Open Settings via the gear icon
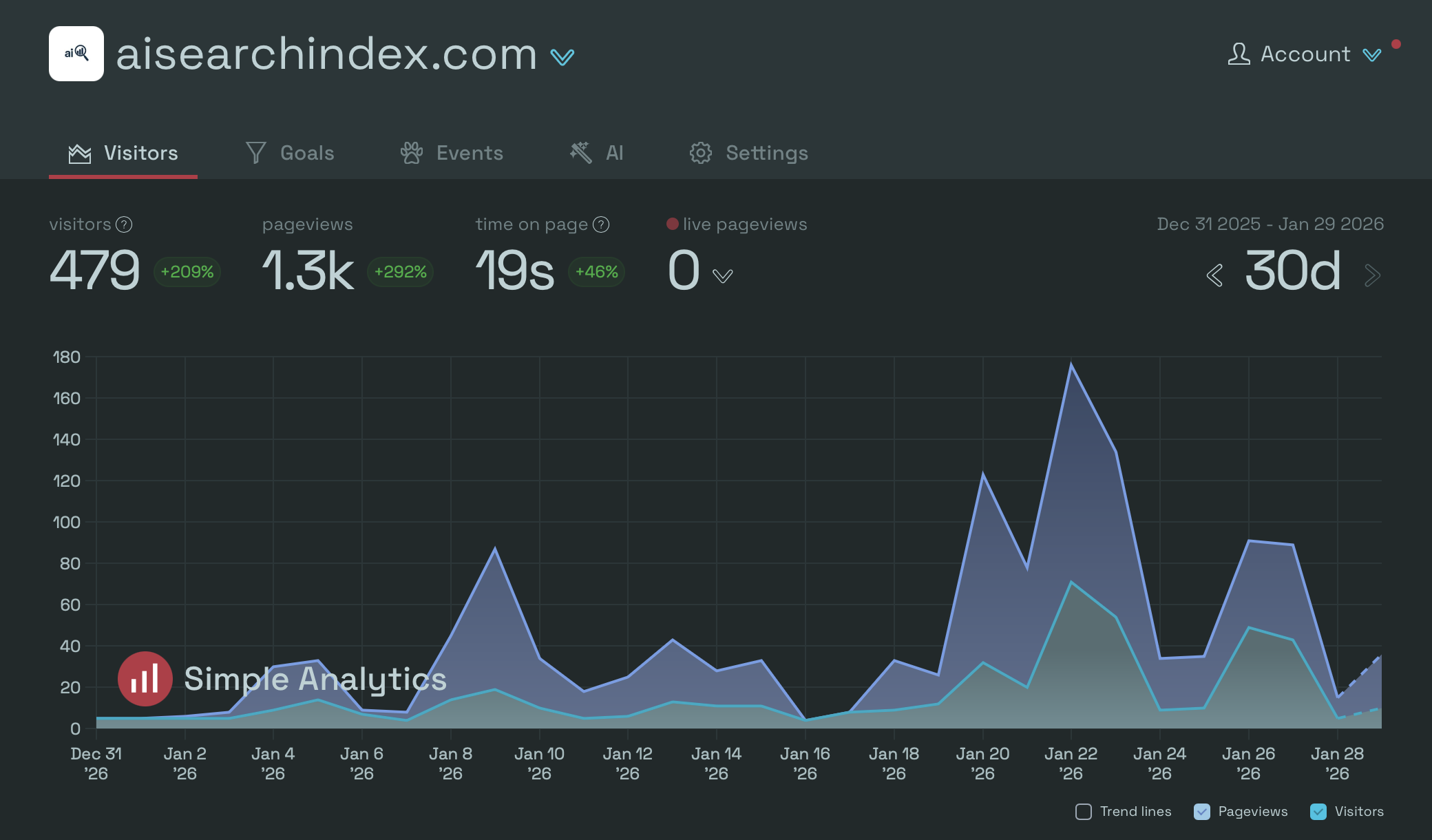 pyautogui.click(x=700, y=153)
